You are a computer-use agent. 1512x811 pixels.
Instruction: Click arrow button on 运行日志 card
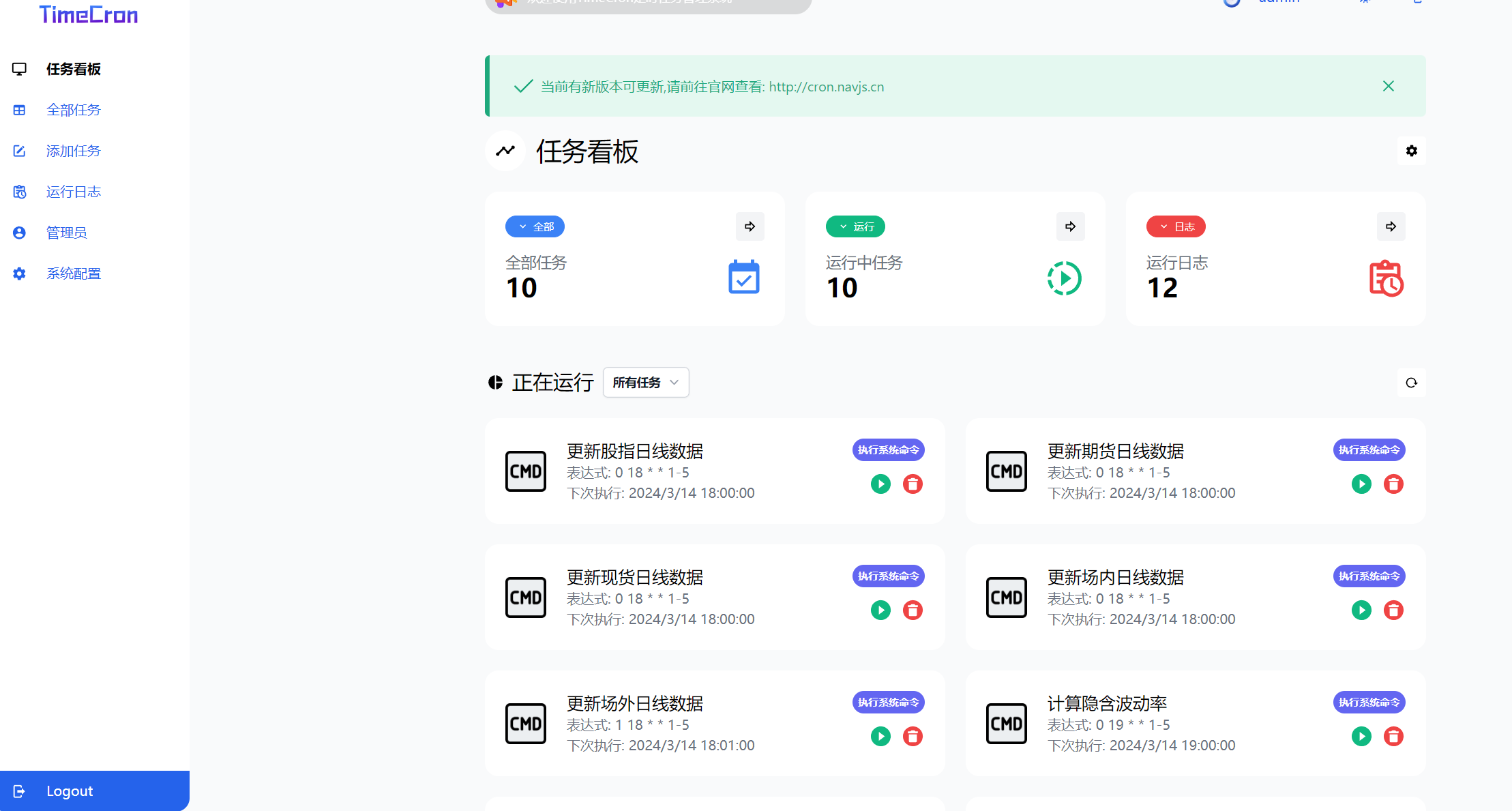(1391, 226)
